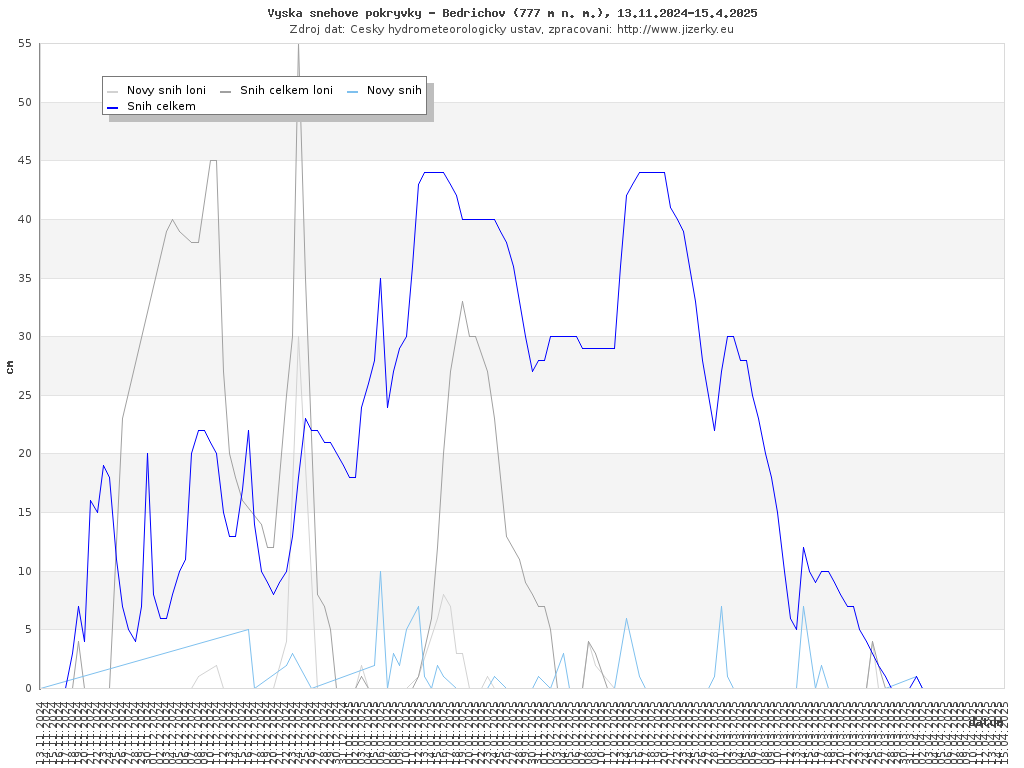This screenshot has height=768, width=1024.
Task: Click the 30 tick label on the y-axis
Action: coord(24,337)
